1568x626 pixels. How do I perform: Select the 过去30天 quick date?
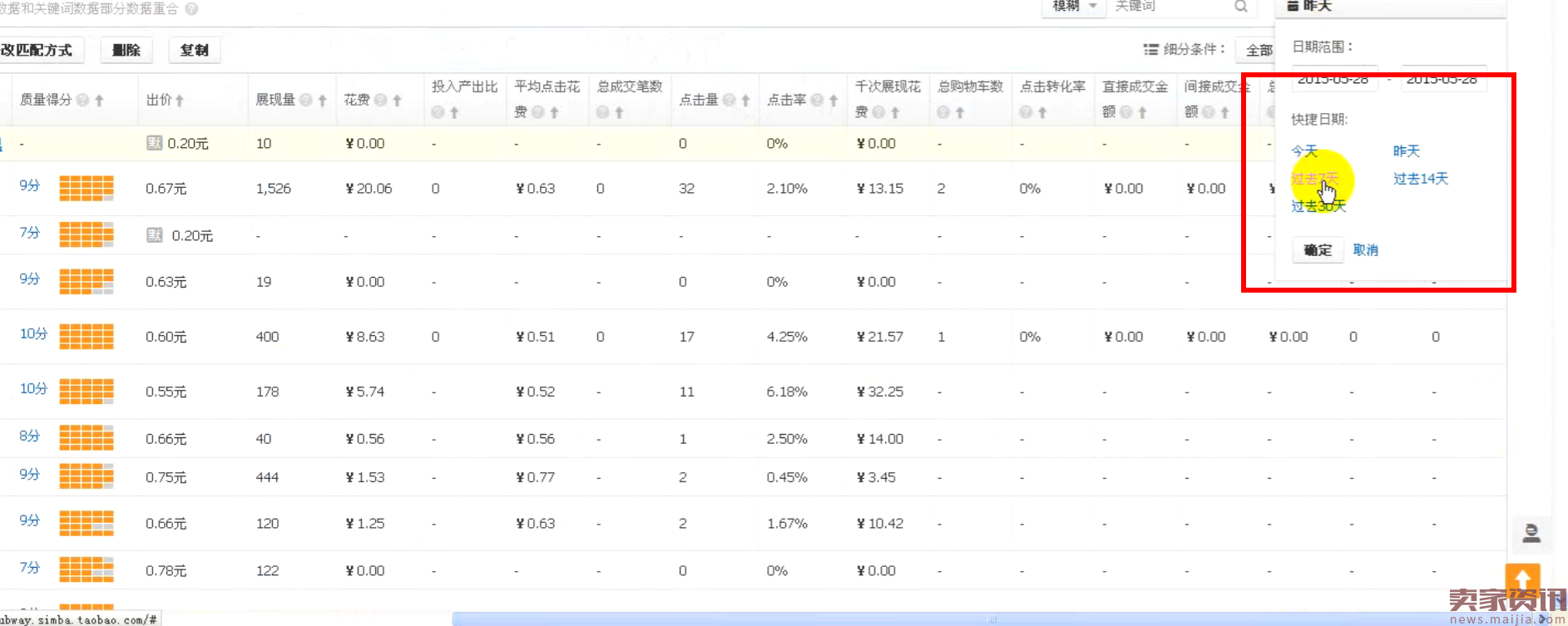[x=1318, y=206]
